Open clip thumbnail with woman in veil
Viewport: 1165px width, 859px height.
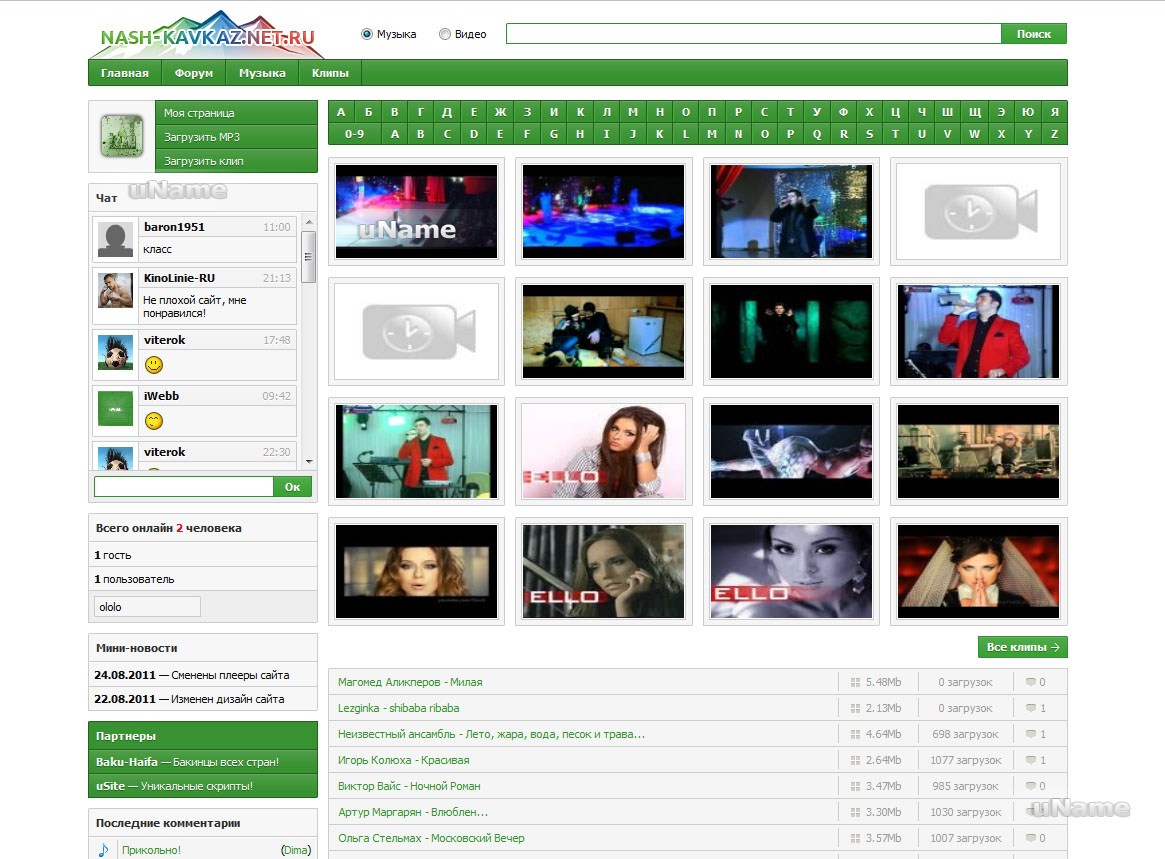[979, 571]
